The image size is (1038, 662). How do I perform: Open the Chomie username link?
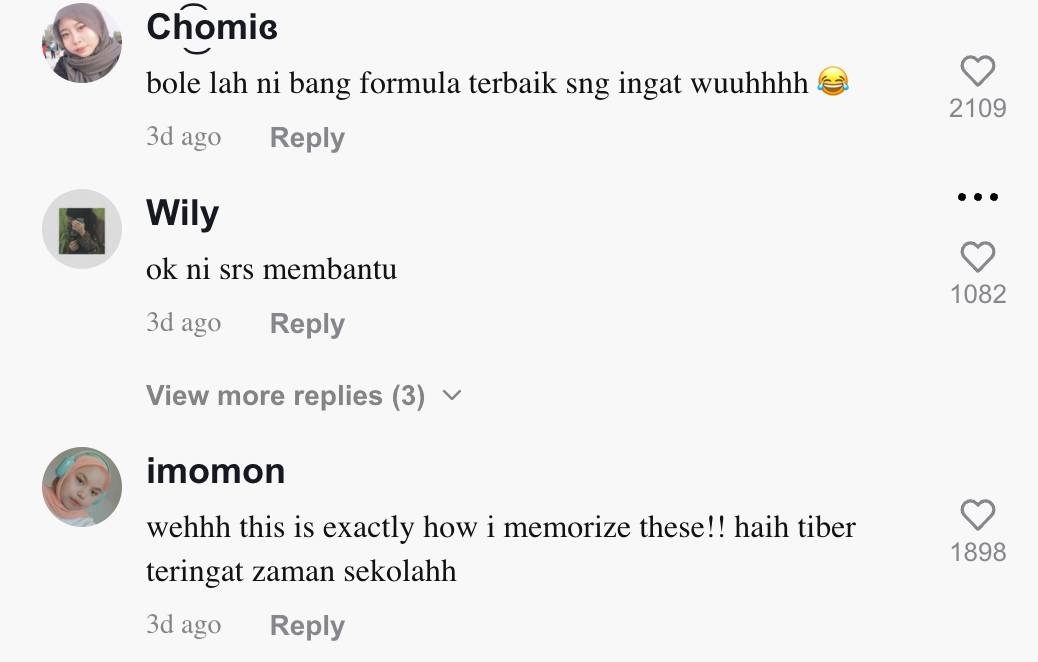(x=212, y=28)
